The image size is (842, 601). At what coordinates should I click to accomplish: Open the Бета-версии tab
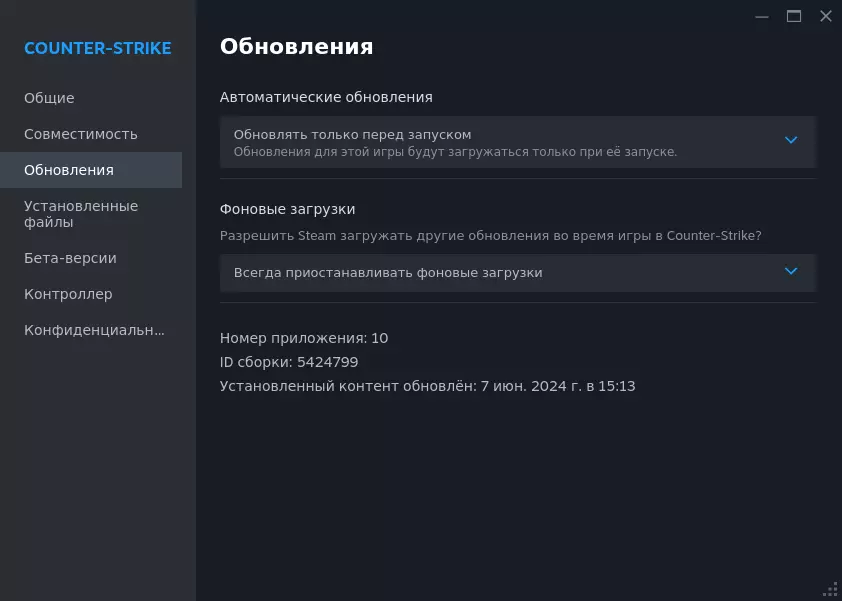(x=70, y=258)
